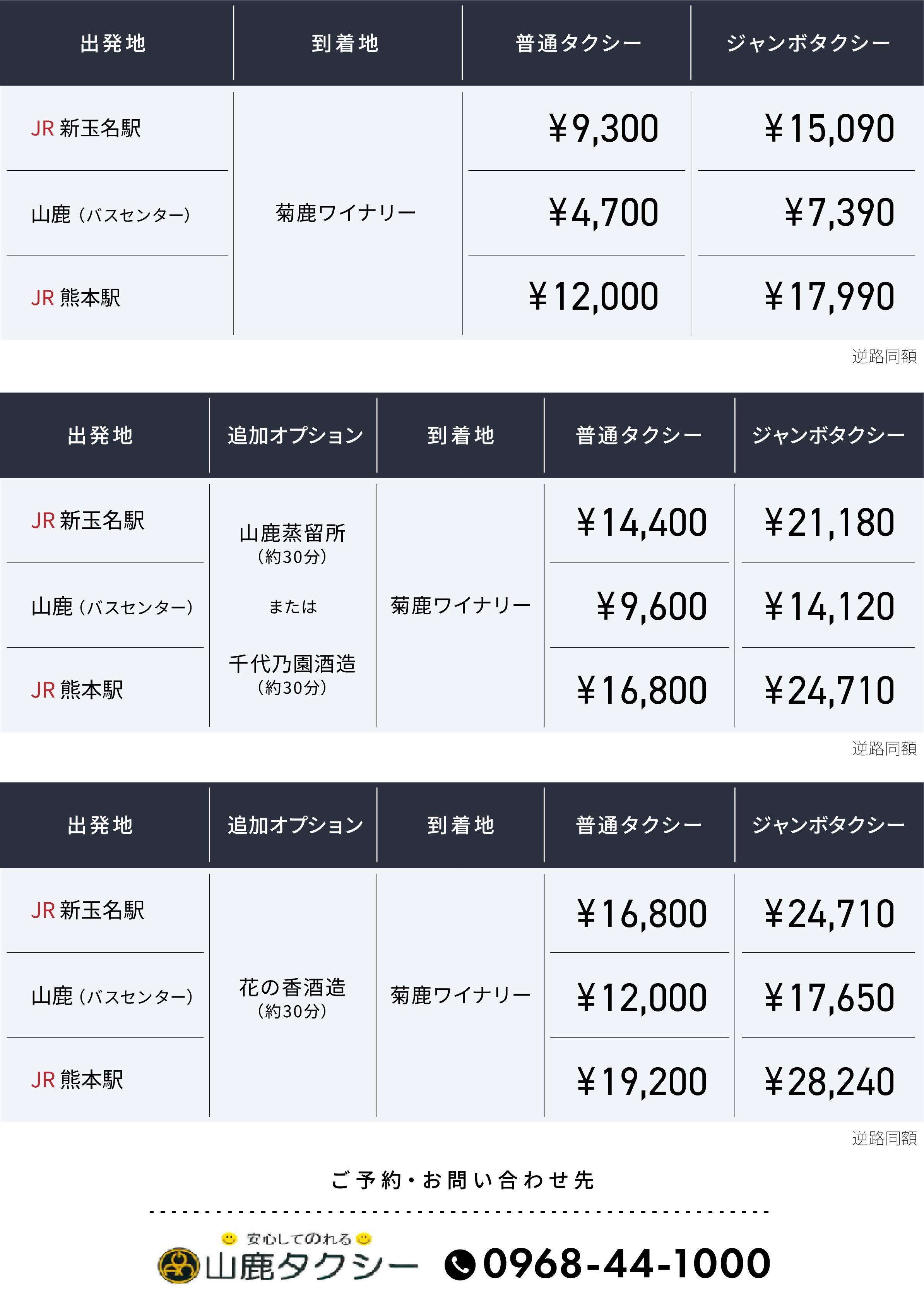
Task: Select the ¥17,990 price
Action: click(829, 297)
